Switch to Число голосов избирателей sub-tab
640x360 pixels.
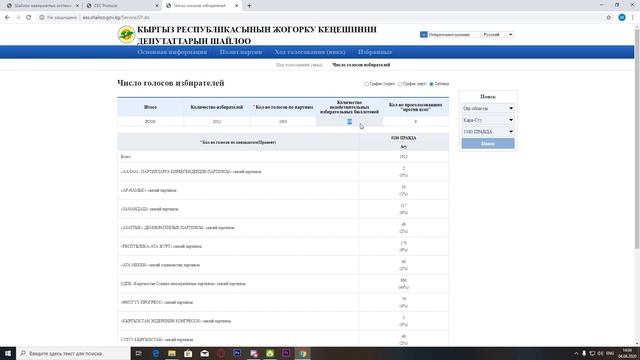pos(361,65)
